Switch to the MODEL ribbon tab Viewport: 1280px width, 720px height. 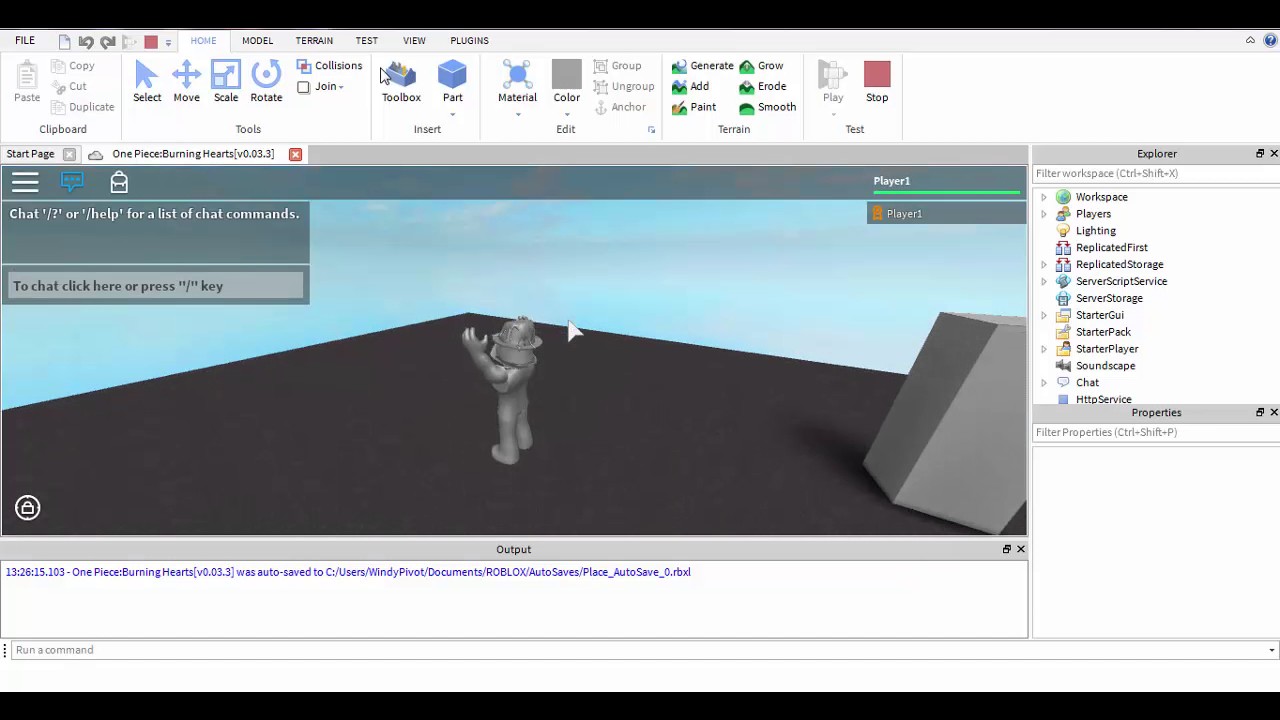(257, 41)
